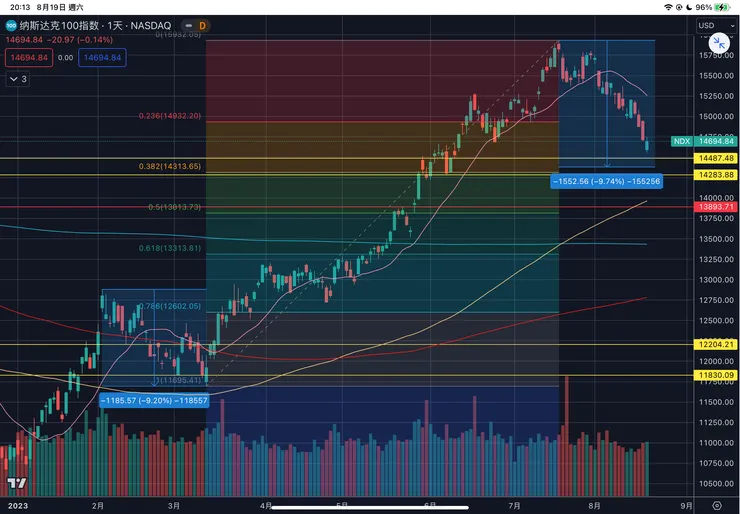Tap the charging battery icon

[x=722, y=7]
